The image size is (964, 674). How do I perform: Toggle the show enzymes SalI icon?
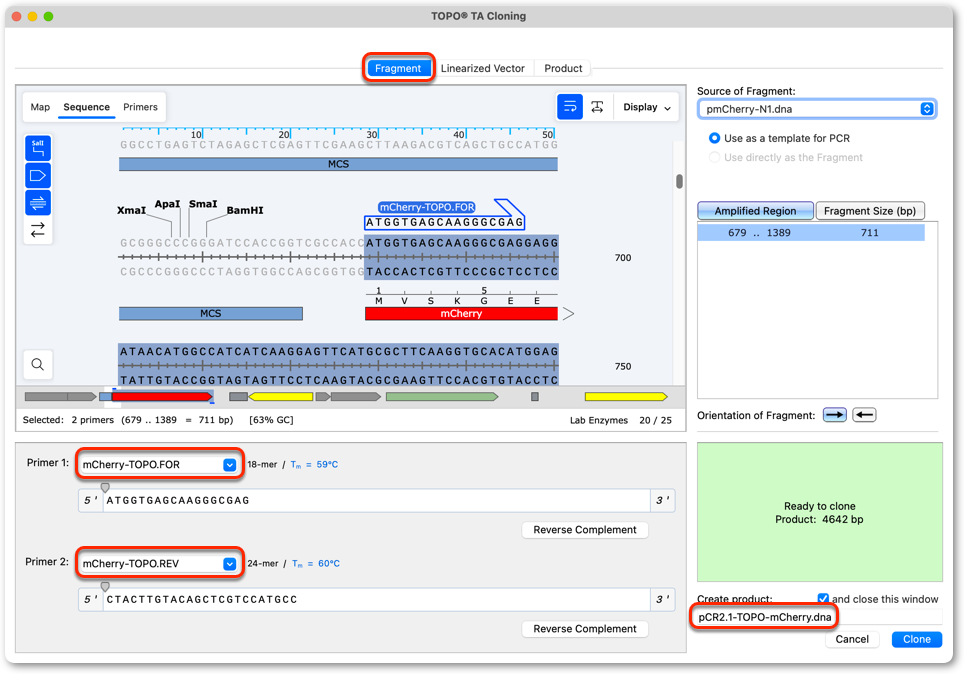[x=38, y=148]
